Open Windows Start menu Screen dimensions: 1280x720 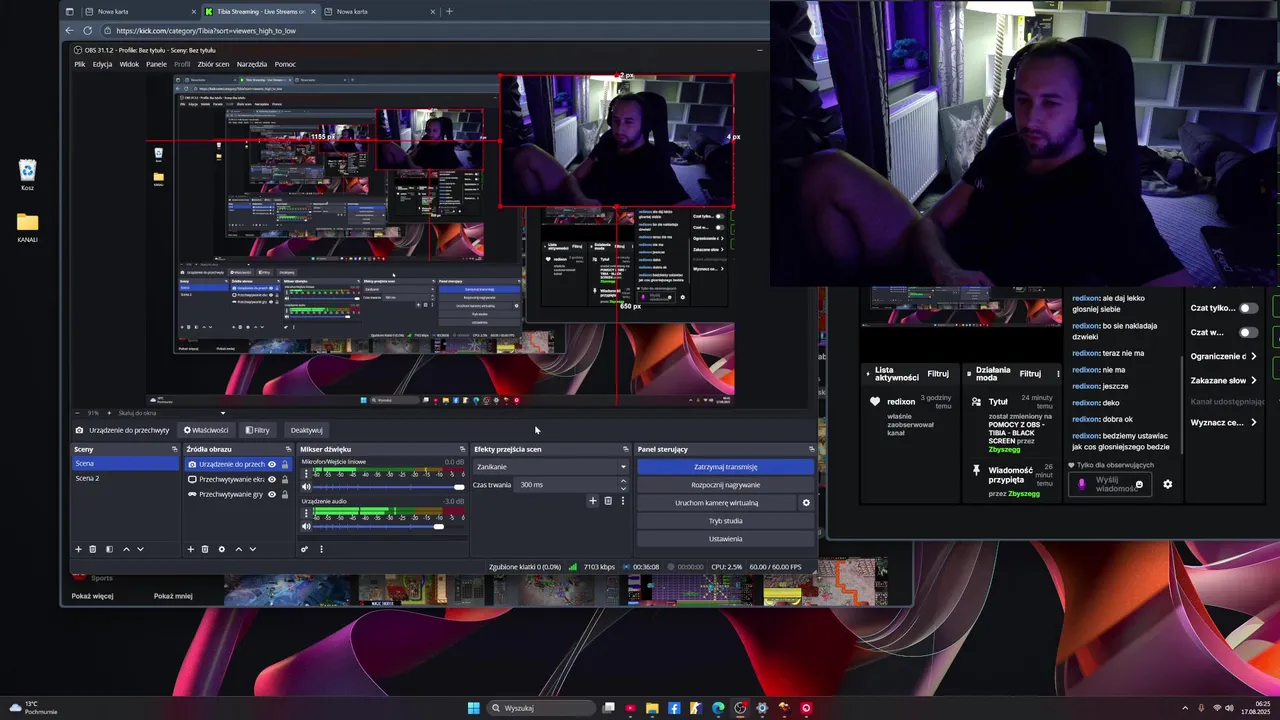click(x=474, y=708)
